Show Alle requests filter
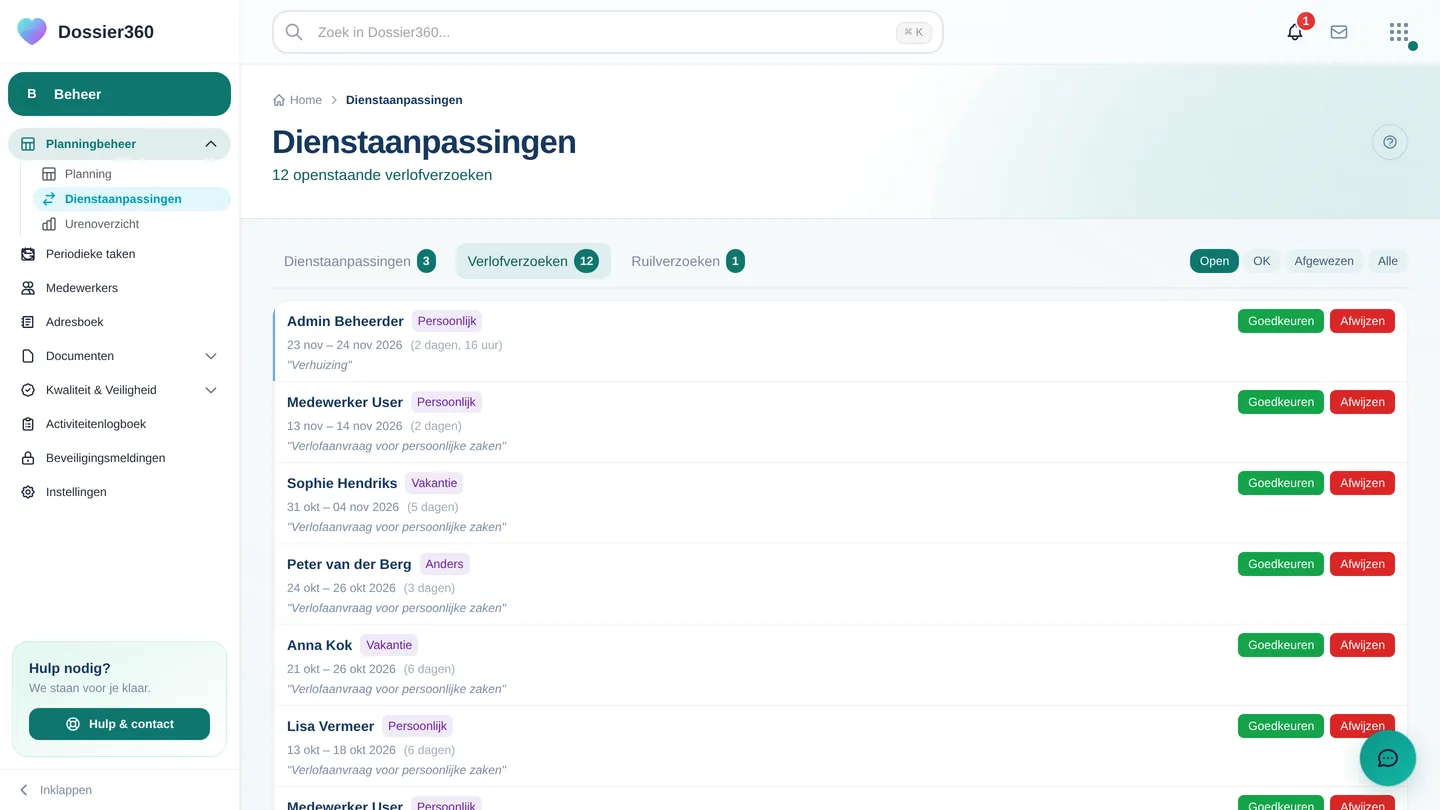Screen dimensions: 1440x810 tap(1388, 261)
